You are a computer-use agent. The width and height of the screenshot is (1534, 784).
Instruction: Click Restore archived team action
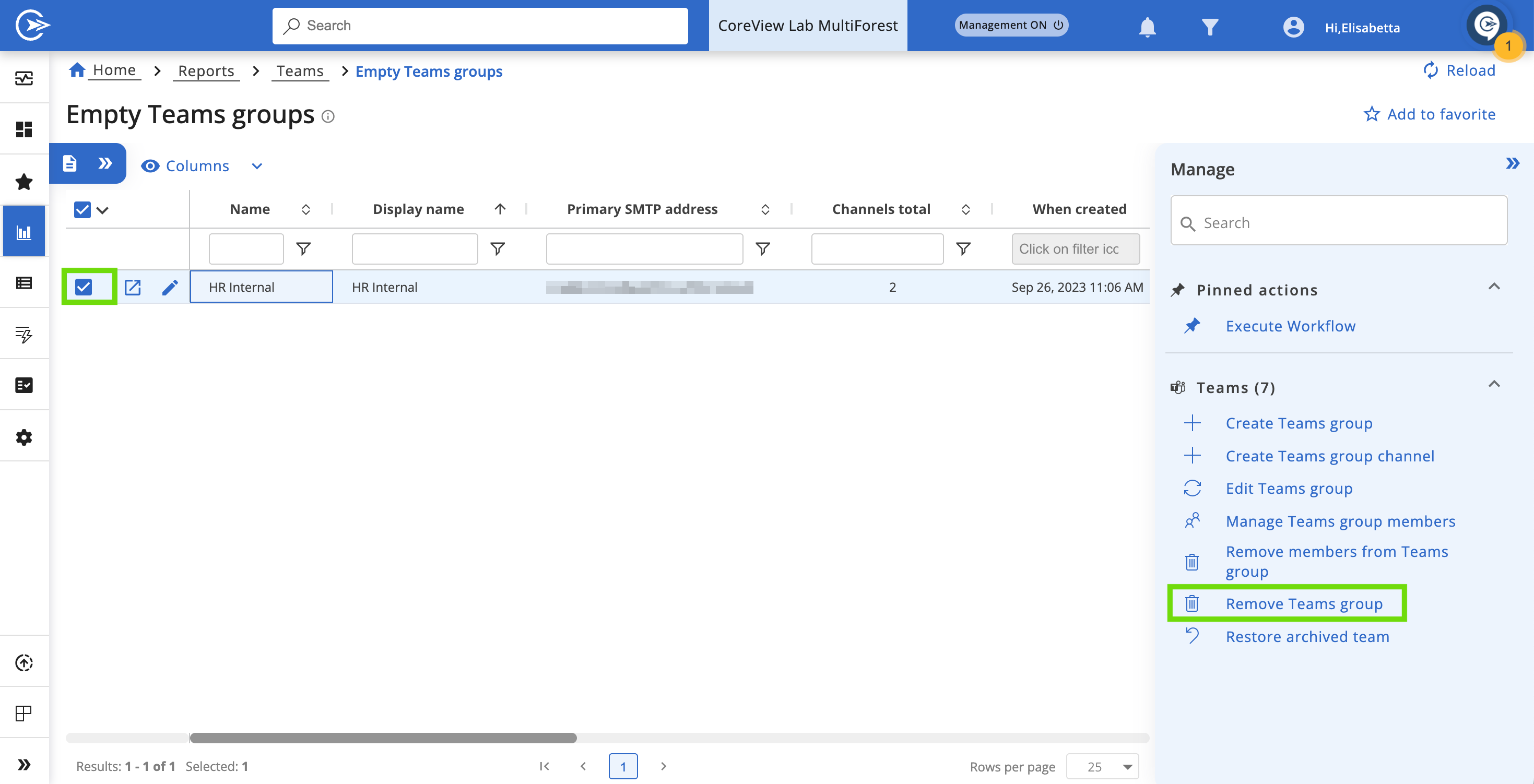tap(1307, 637)
